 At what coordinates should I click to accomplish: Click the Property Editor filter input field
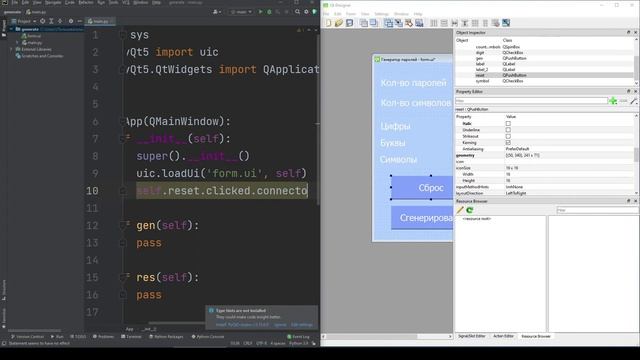[x=531, y=101]
